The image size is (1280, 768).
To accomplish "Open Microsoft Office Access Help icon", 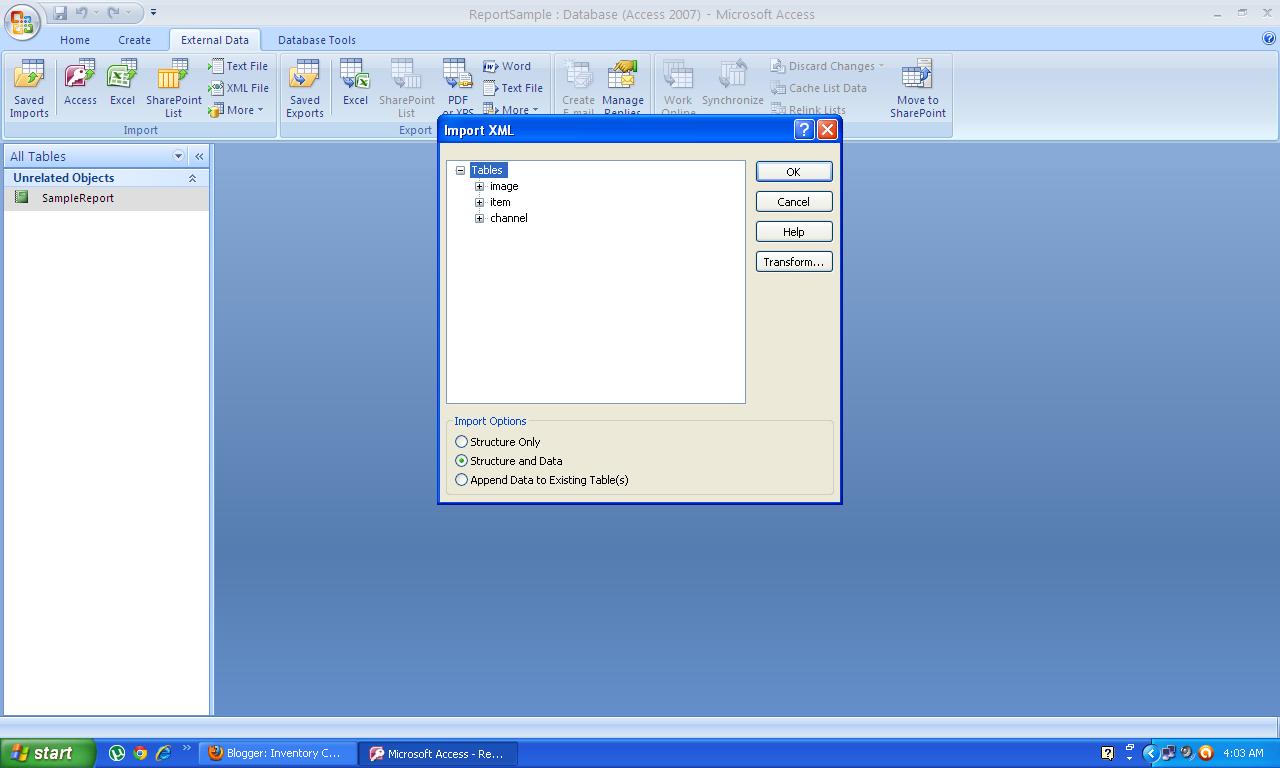I will [1269, 39].
